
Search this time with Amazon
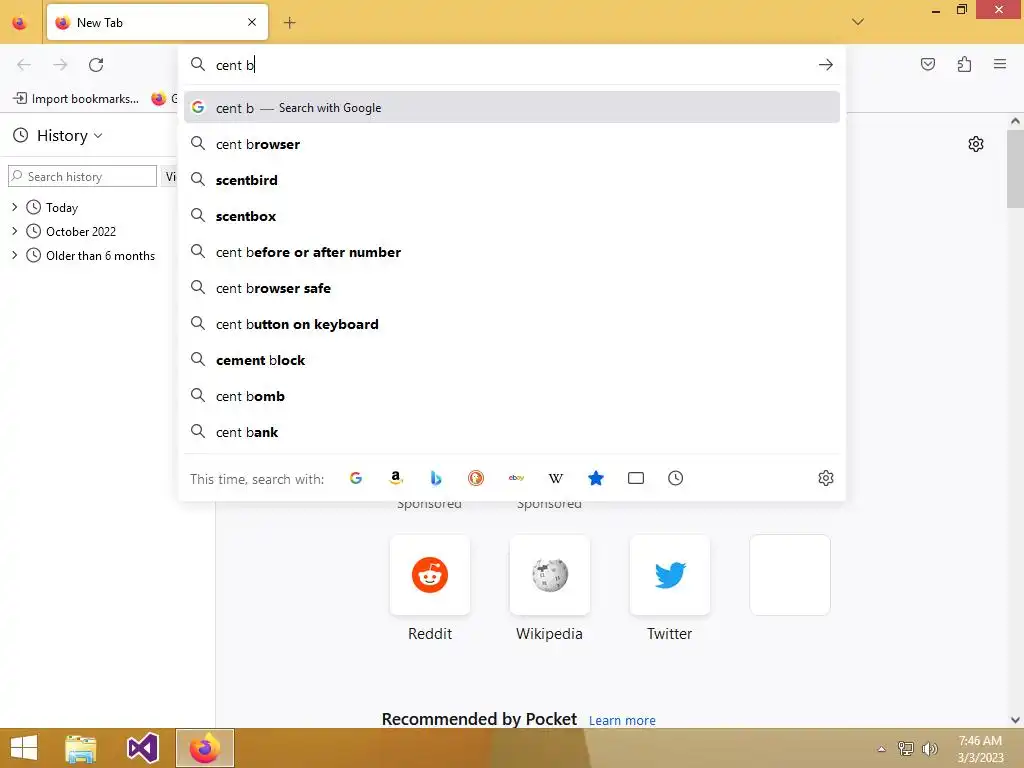(x=396, y=478)
